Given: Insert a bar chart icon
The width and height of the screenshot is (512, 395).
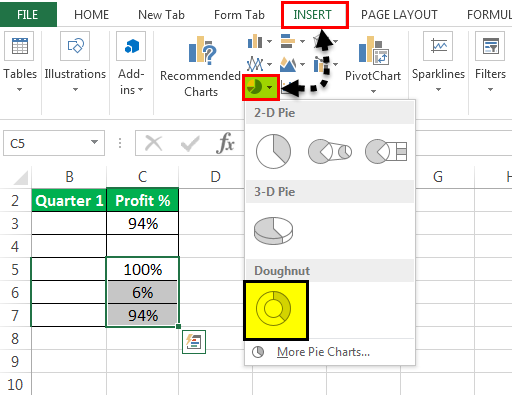Looking at the screenshot, I should [288, 42].
